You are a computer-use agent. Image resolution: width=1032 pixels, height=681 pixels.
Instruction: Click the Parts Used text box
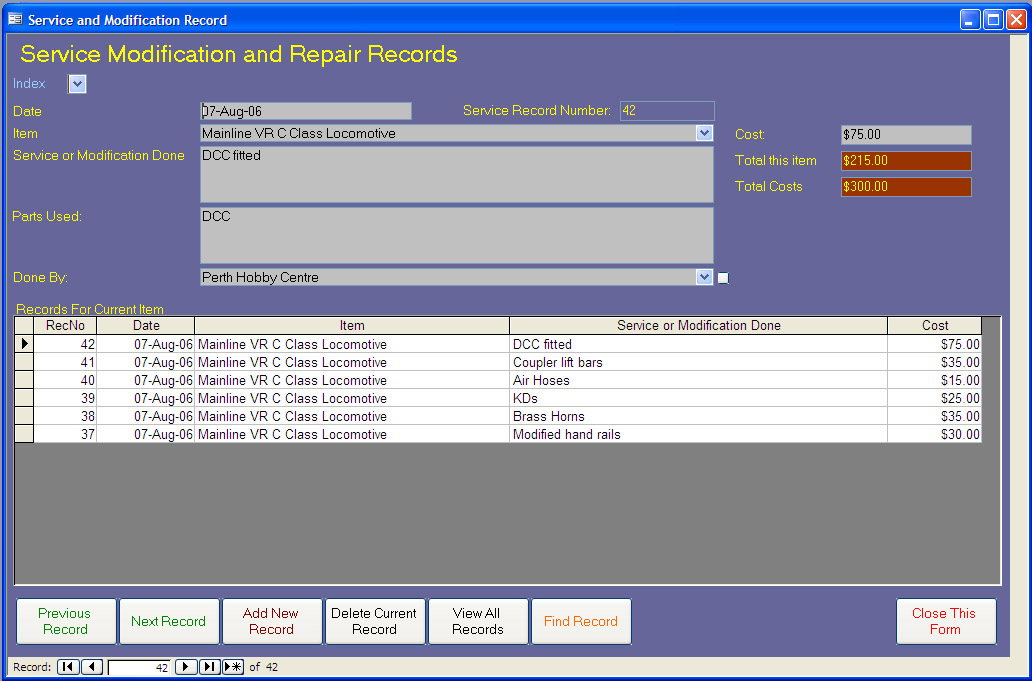pyautogui.click(x=457, y=236)
